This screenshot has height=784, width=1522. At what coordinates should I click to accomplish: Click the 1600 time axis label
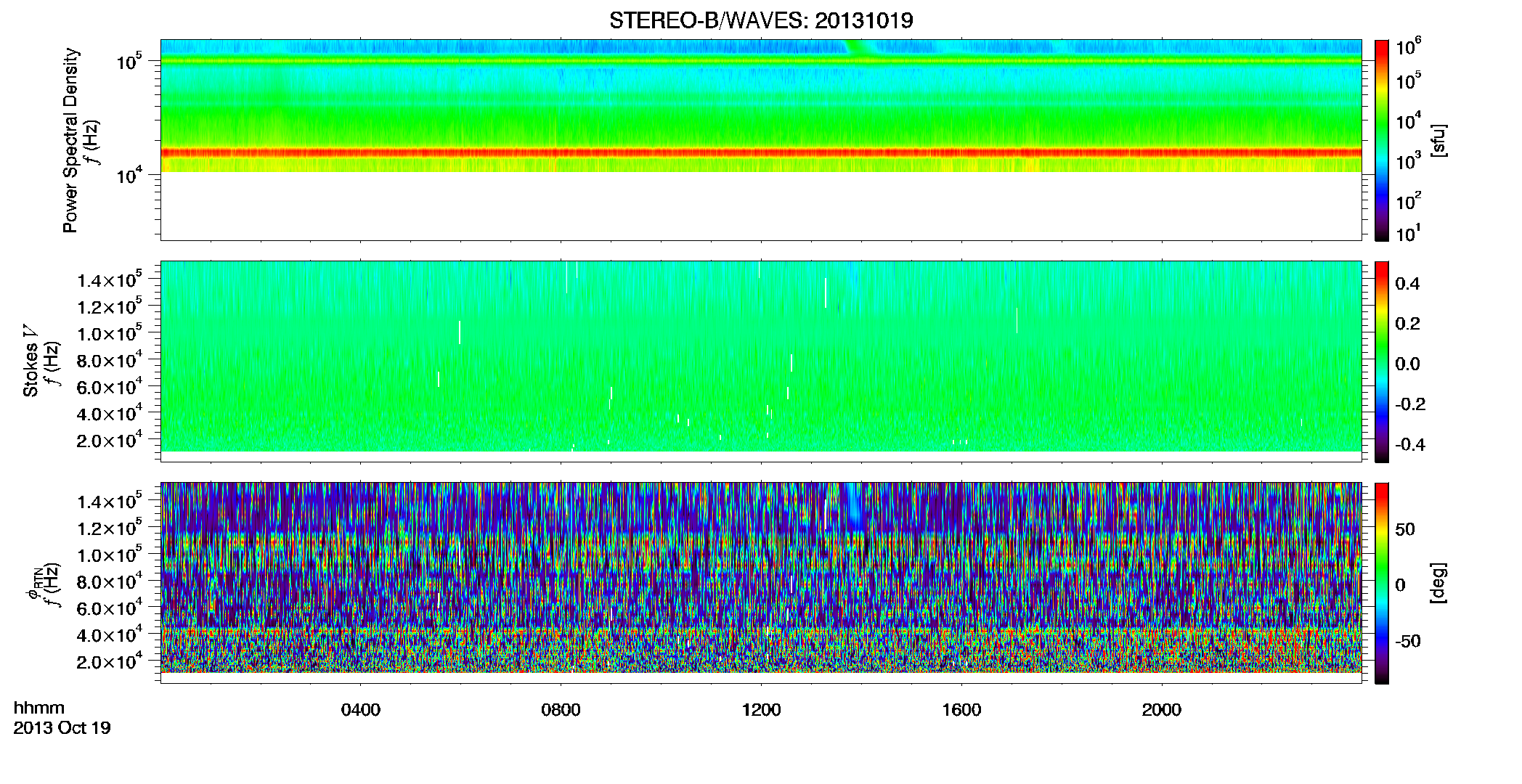[961, 710]
